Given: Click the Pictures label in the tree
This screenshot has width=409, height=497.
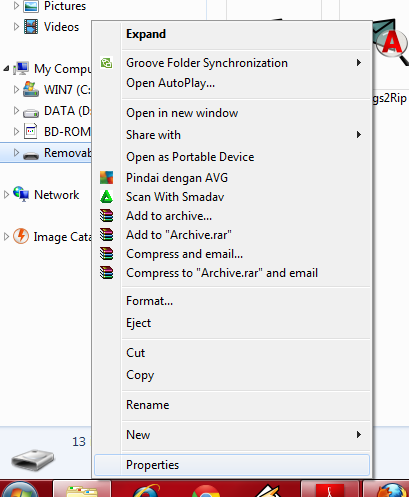Looking at the screenshot, I should coord(65,6).
